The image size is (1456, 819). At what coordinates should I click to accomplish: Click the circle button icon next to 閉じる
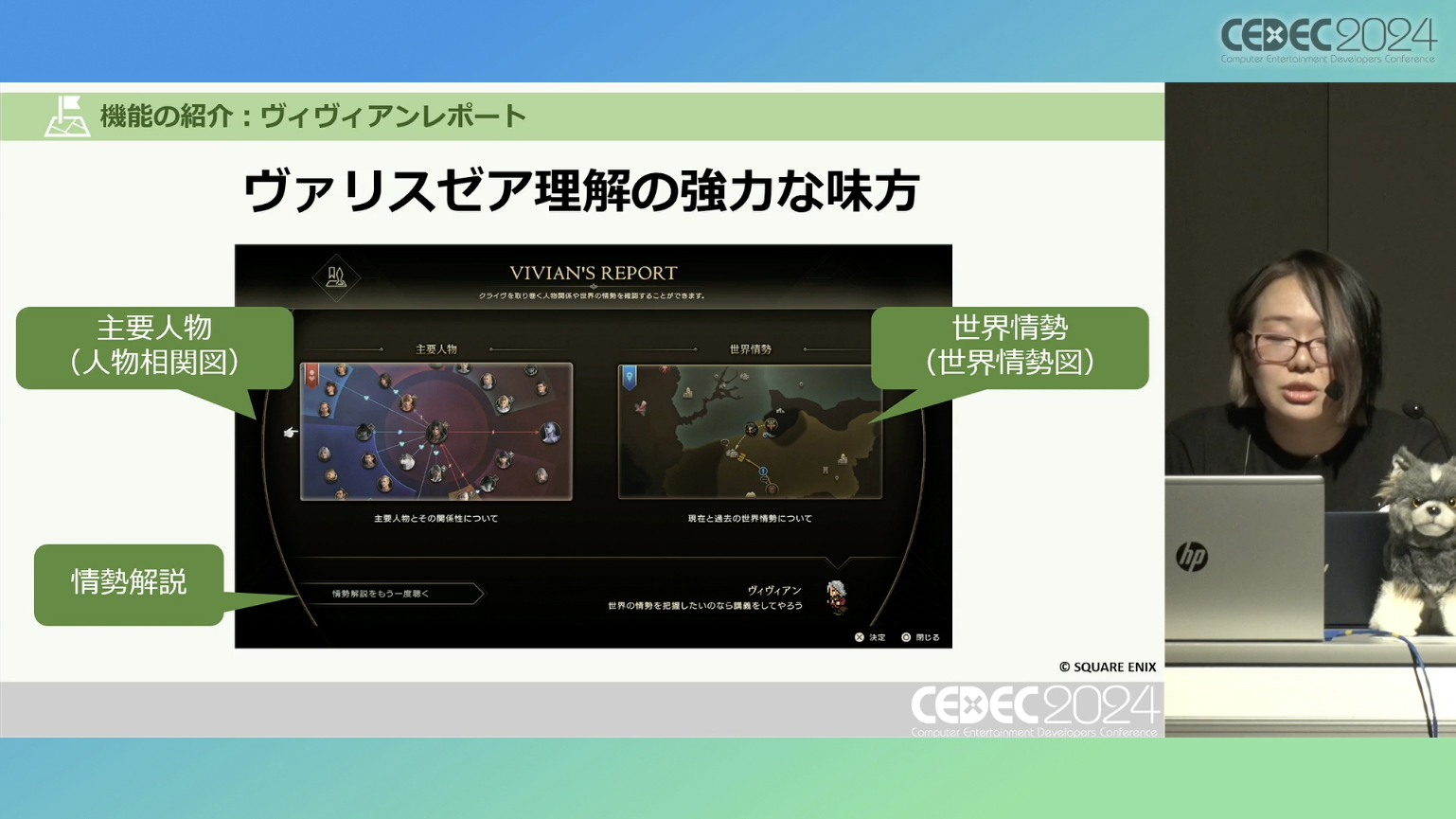906,637
